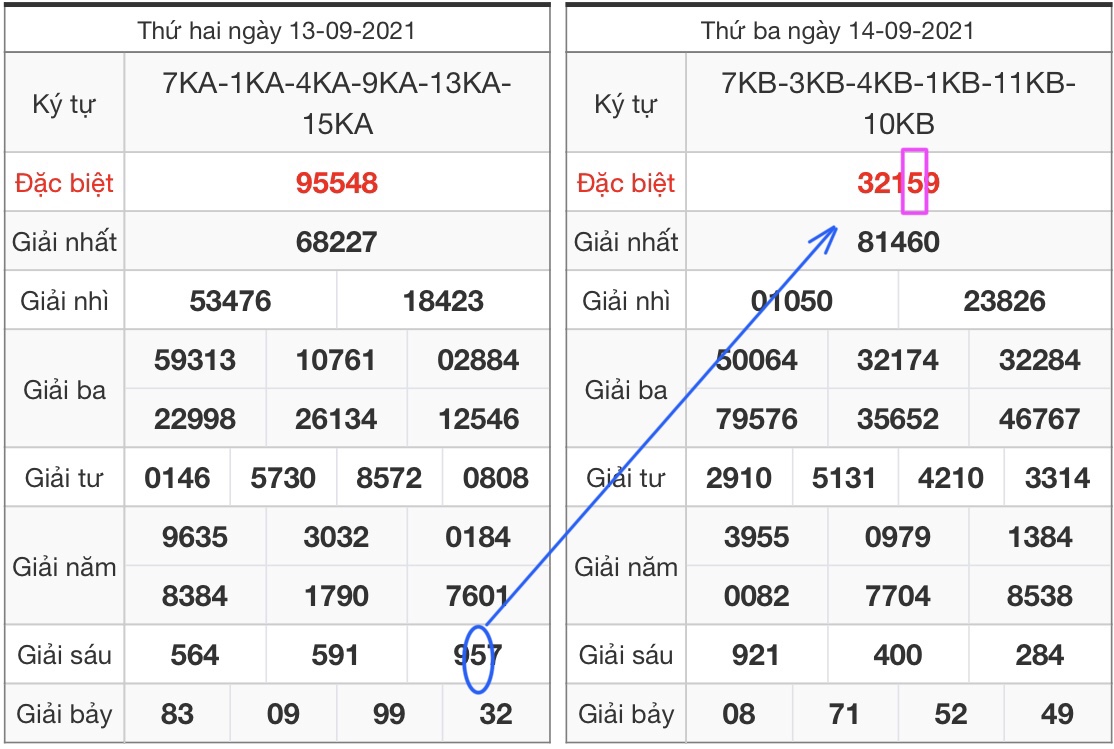Click the Tuesday 14-09-2021 table header
Image resolution: width=1114 pixels, height=749 pixels.
pos(837,30)
